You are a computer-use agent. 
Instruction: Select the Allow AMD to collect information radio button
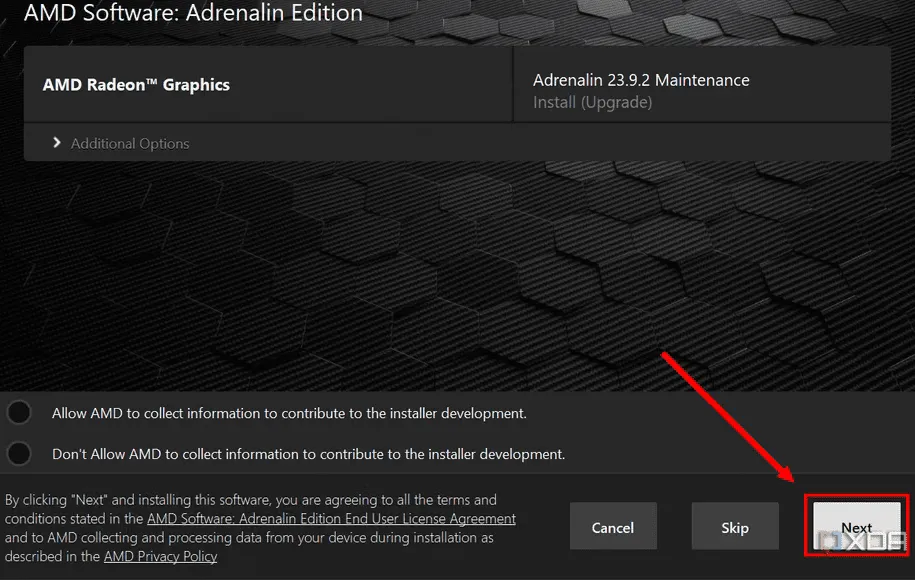point(19,413)
